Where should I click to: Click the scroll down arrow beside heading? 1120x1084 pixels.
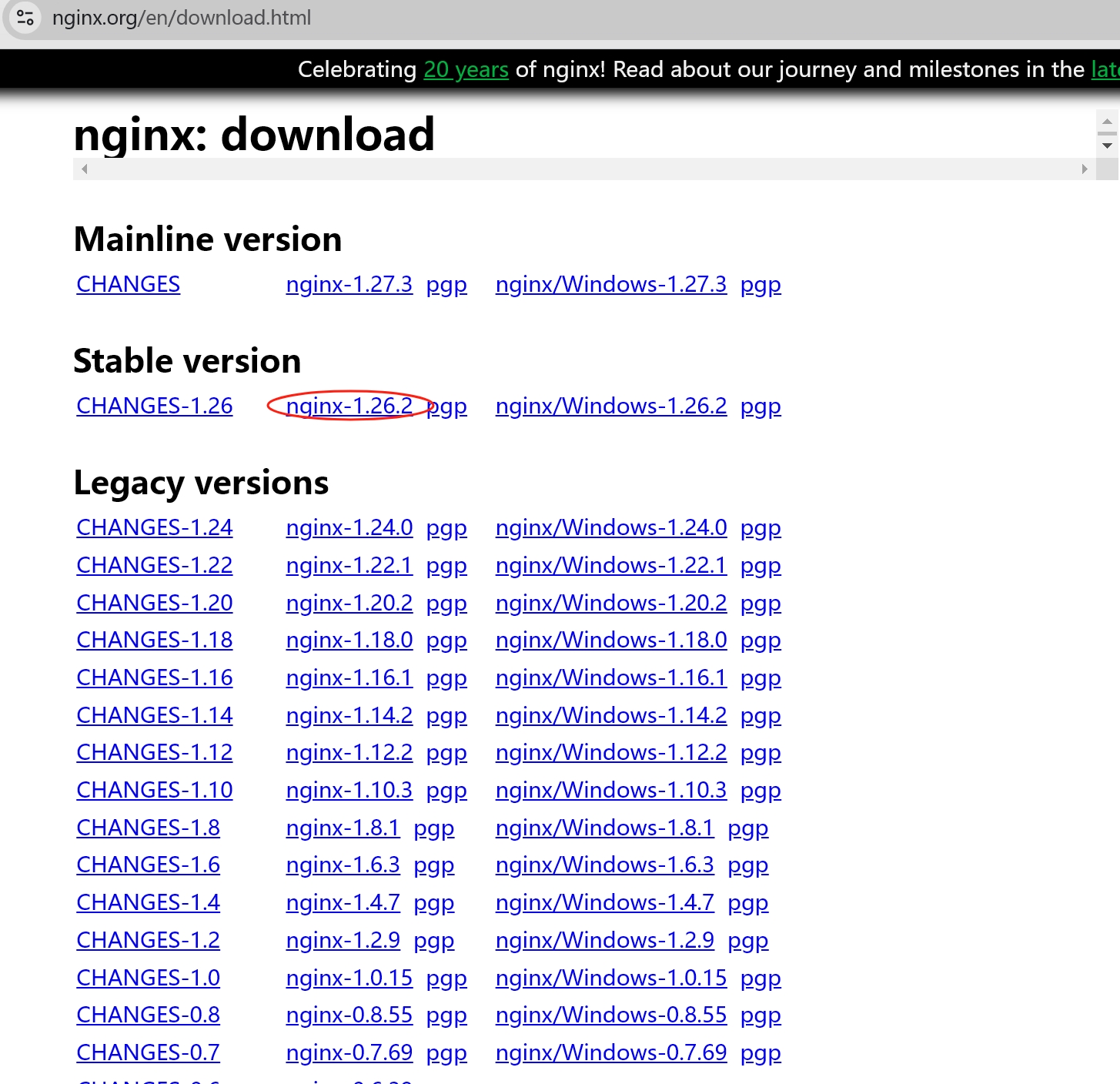point(1107,146)
